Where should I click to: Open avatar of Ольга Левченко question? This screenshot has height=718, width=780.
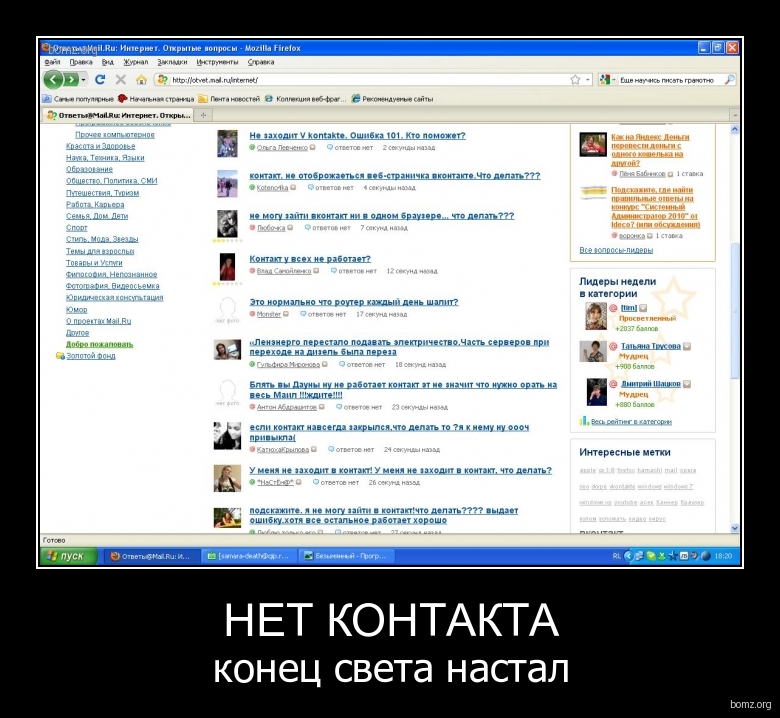(x=227, y=143)
